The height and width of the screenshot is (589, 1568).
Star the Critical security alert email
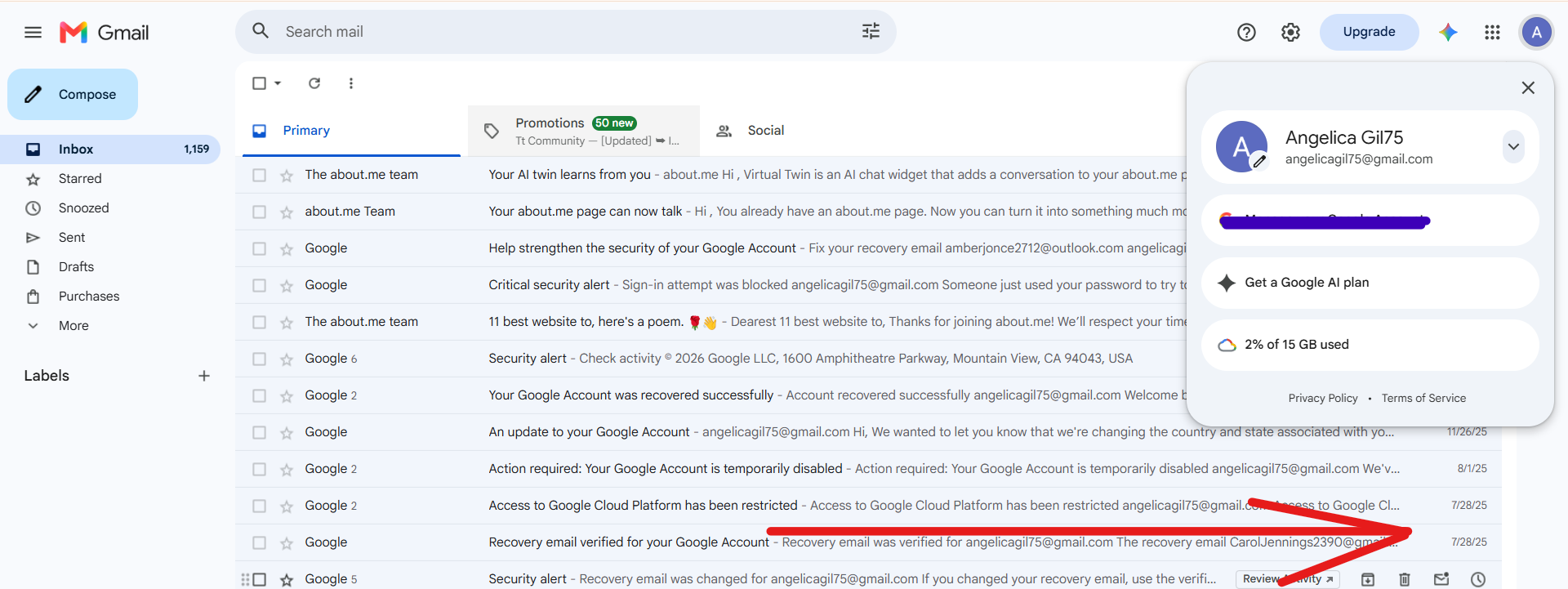(287, 286)
